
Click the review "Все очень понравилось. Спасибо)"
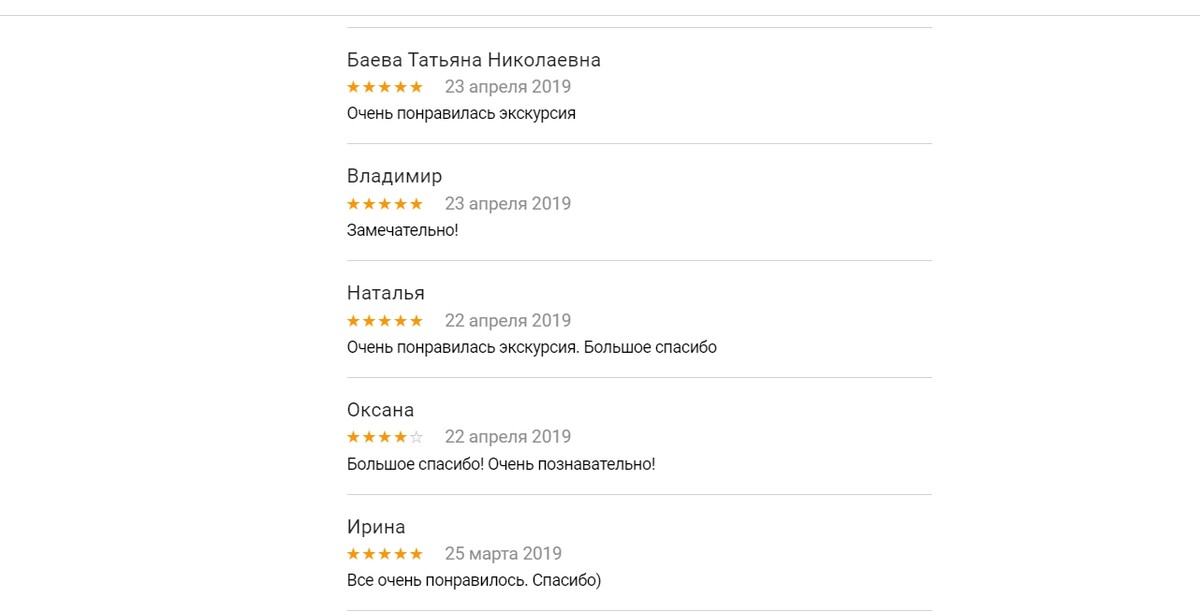coord(473,581)
